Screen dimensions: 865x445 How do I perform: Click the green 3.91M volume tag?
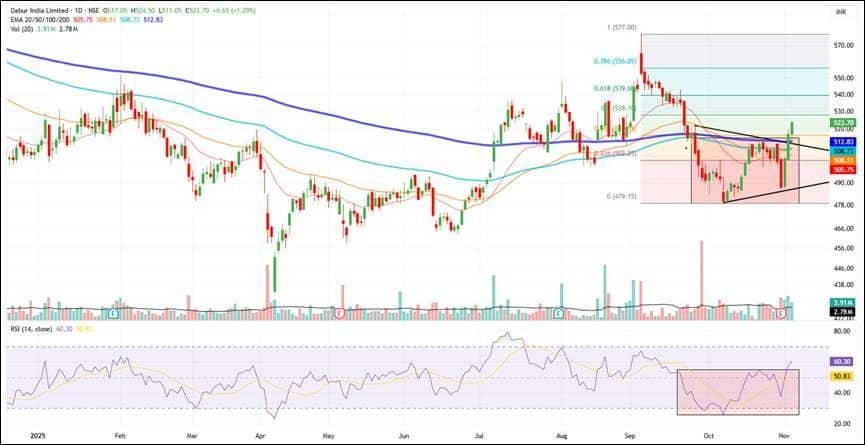point(842,302)
